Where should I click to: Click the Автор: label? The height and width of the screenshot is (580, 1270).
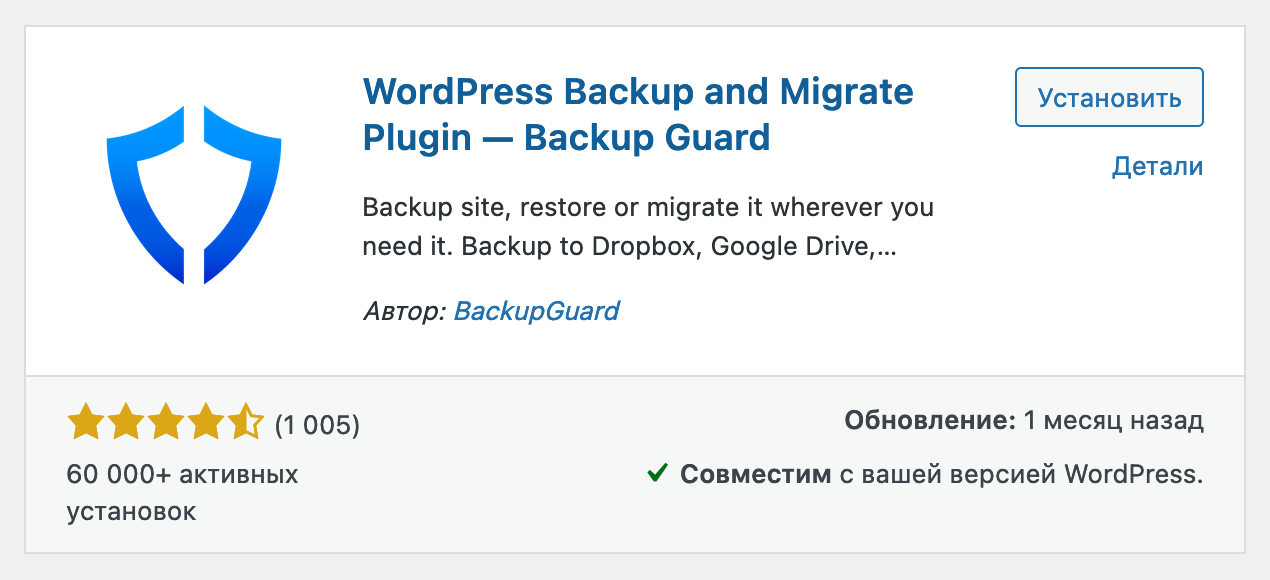(x=404, y=311)
